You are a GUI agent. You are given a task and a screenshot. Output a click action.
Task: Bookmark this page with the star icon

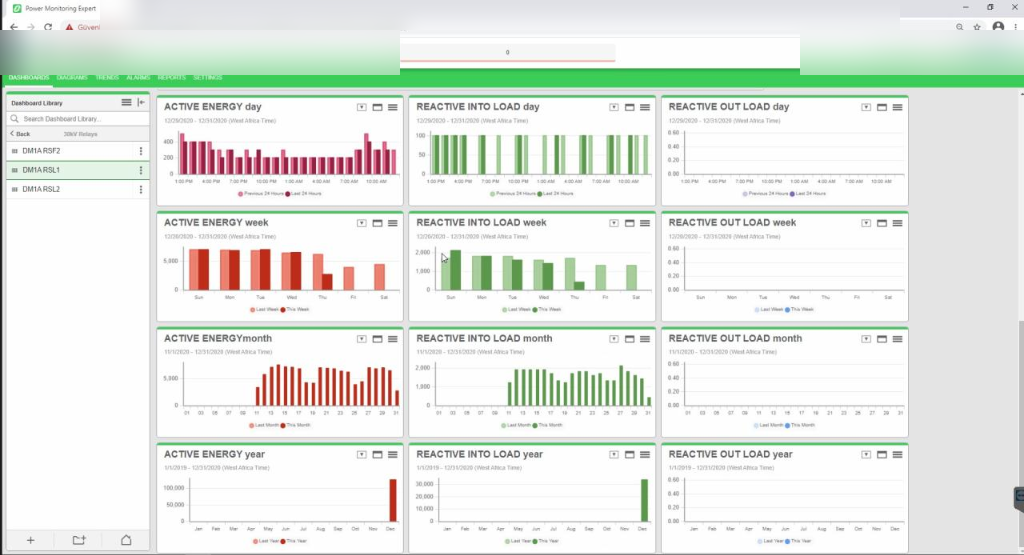(x=977, y=27)
